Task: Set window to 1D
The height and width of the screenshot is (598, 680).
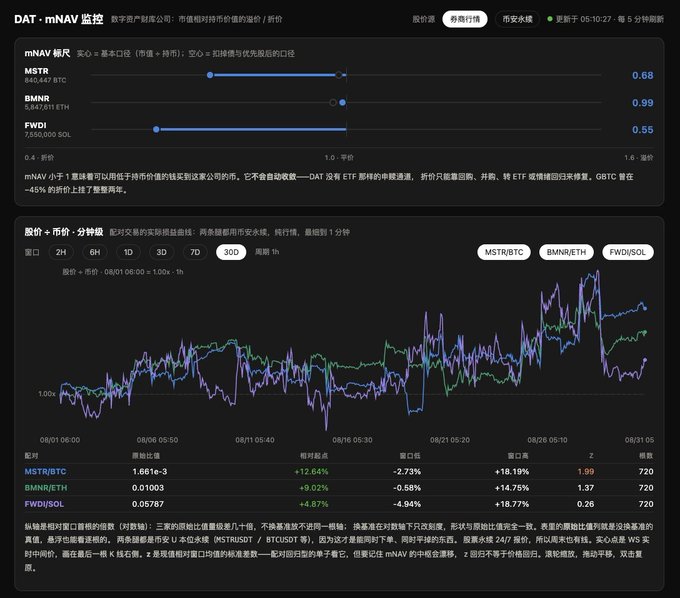Action: [x=128, y=252]
